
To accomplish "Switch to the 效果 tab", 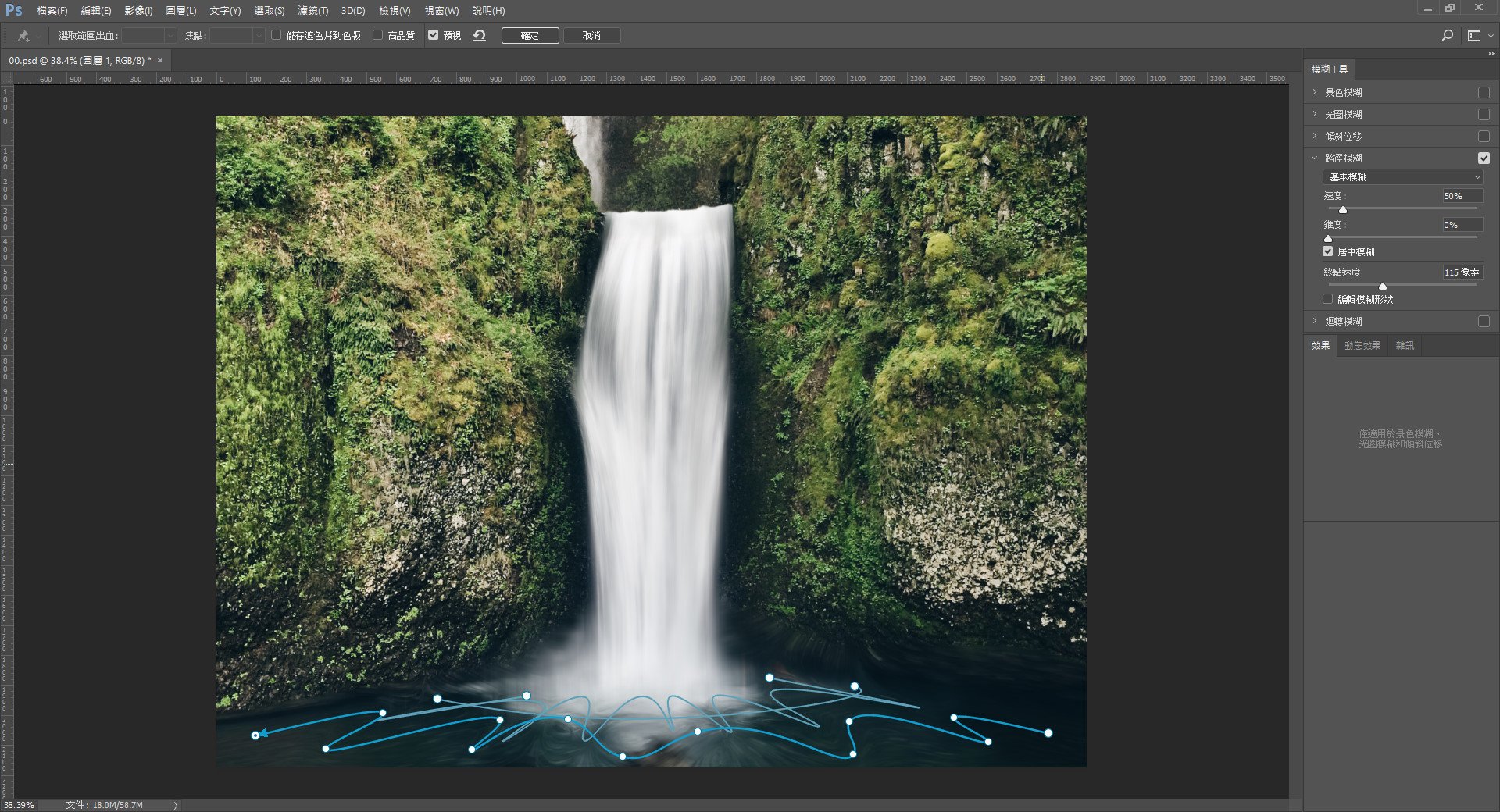I will pyautogui.click(x=1320, y=345).
